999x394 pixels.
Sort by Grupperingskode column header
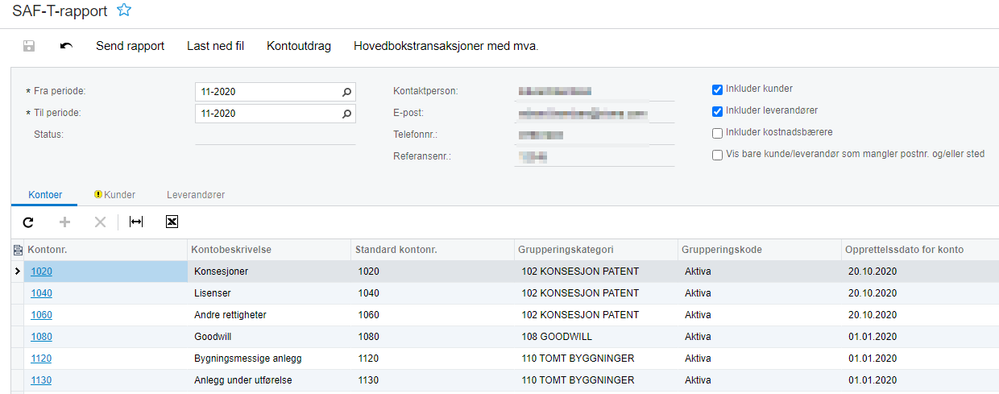[x=759, y=250]
